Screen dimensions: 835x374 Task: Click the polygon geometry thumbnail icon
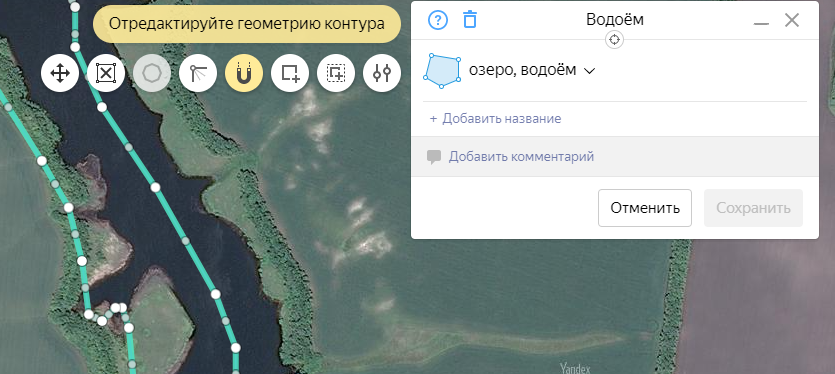pos(442,70)
